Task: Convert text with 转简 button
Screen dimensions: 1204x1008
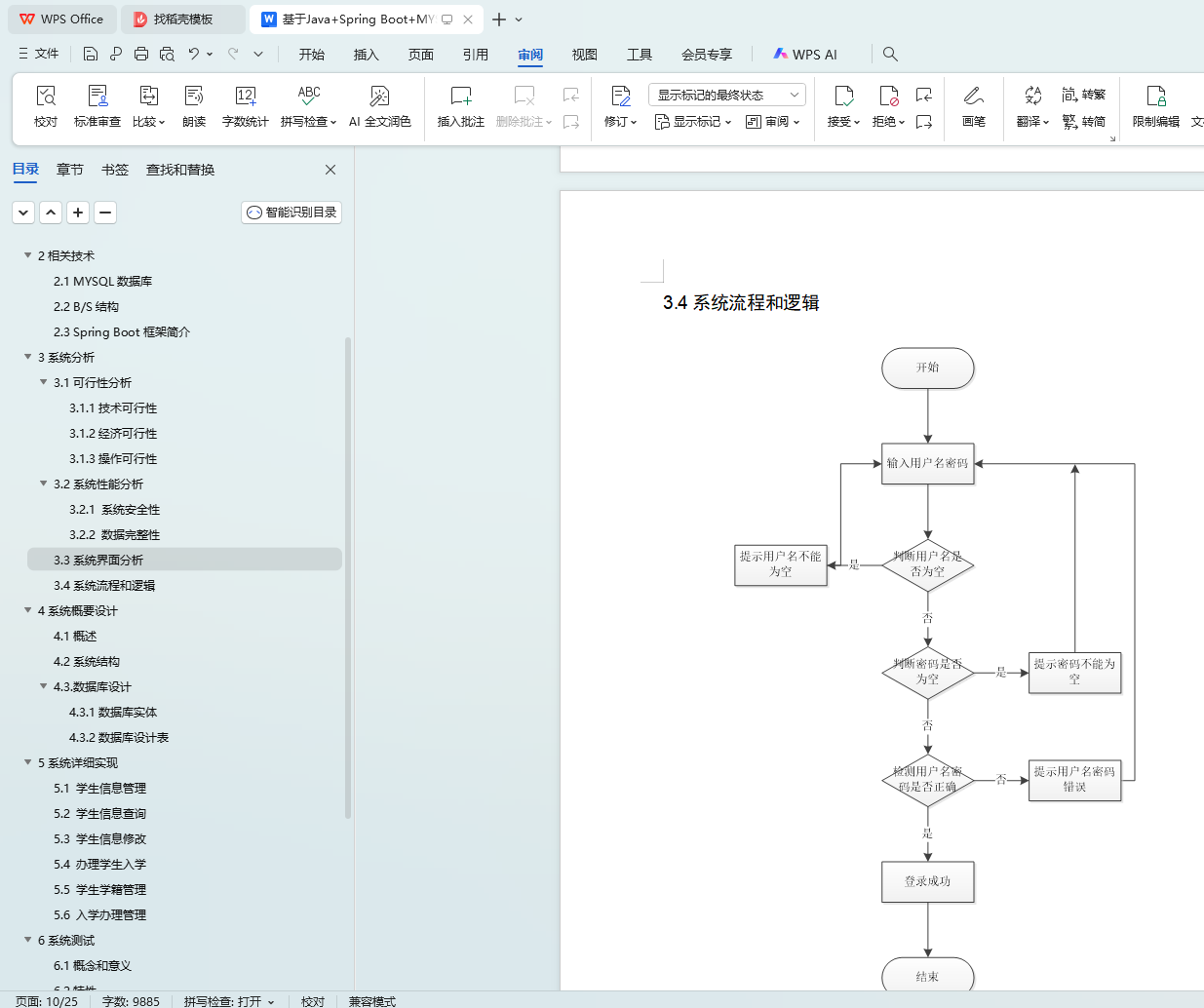Action: (1084, 122)
